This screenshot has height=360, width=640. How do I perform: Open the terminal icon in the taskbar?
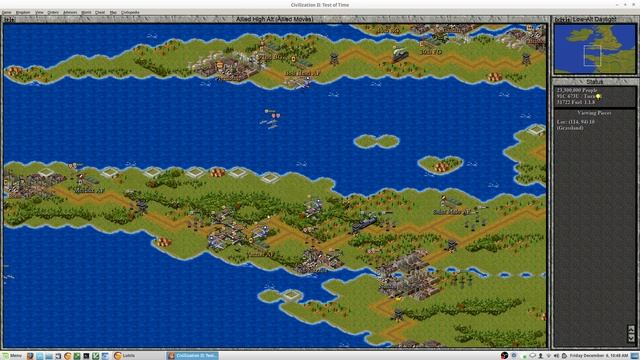tap(86, 356)
